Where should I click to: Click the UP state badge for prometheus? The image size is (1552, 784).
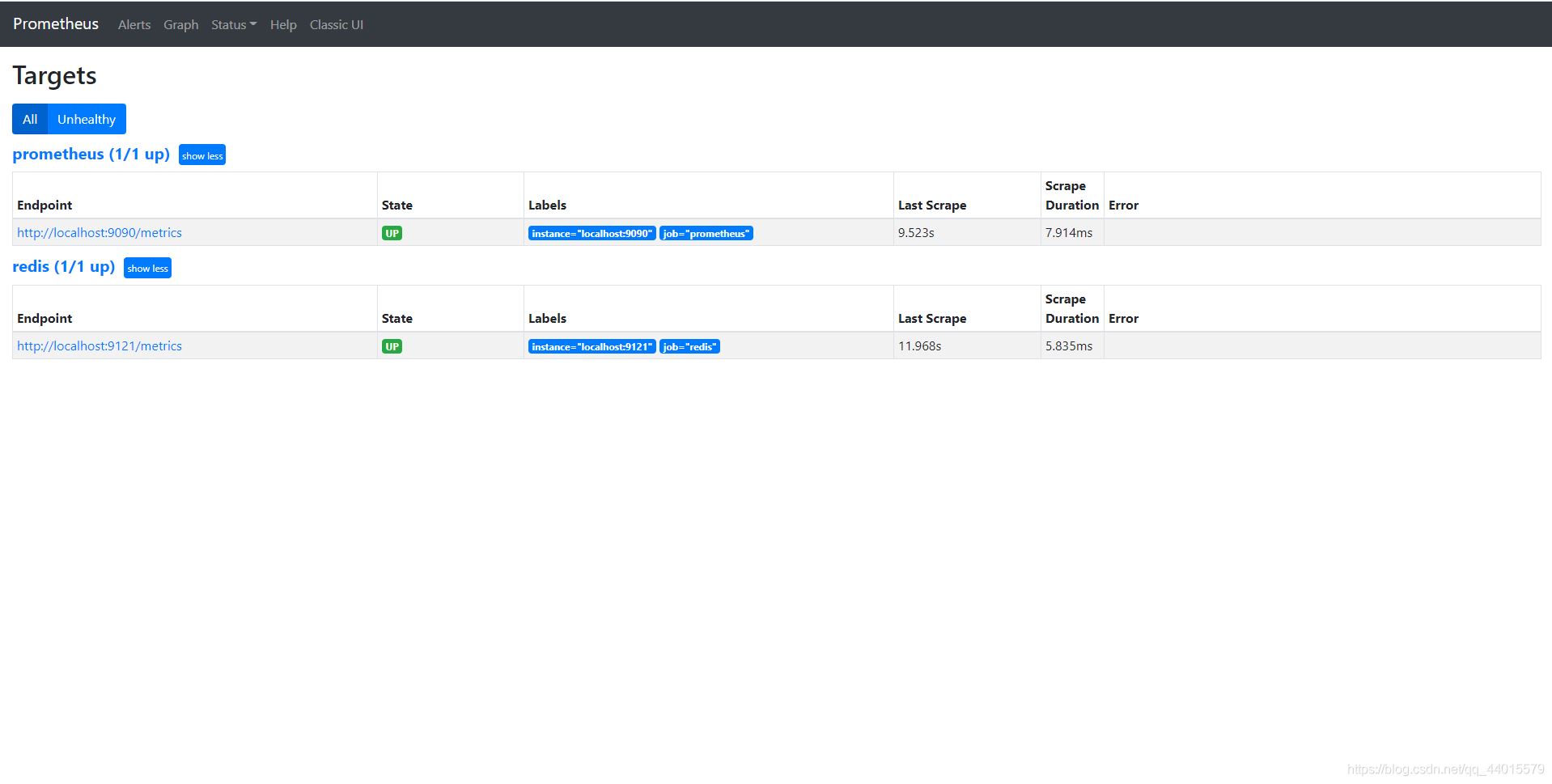click(x=392, y=233)
